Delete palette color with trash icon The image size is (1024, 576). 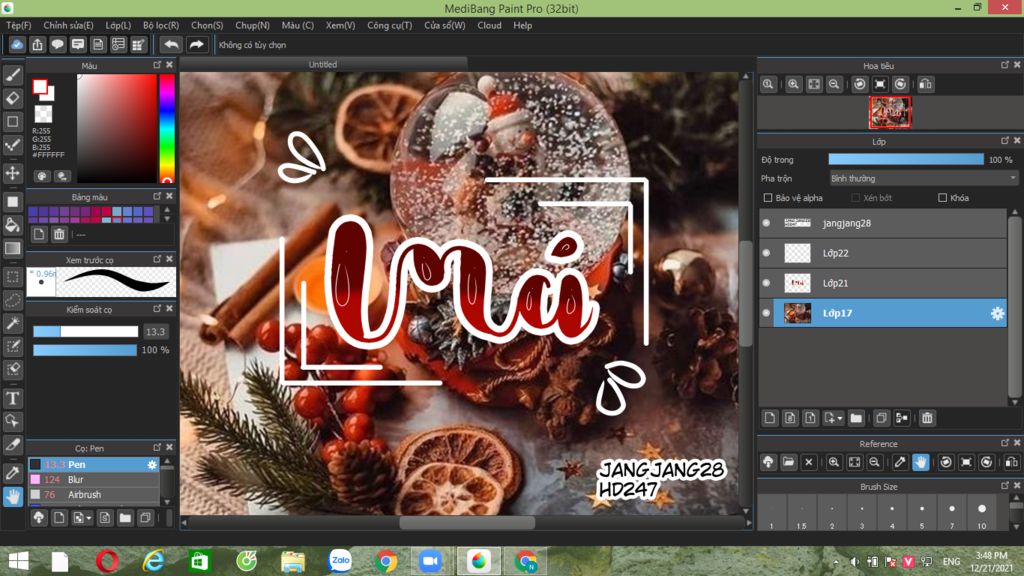pyautogui.click(x=59, y=234)
